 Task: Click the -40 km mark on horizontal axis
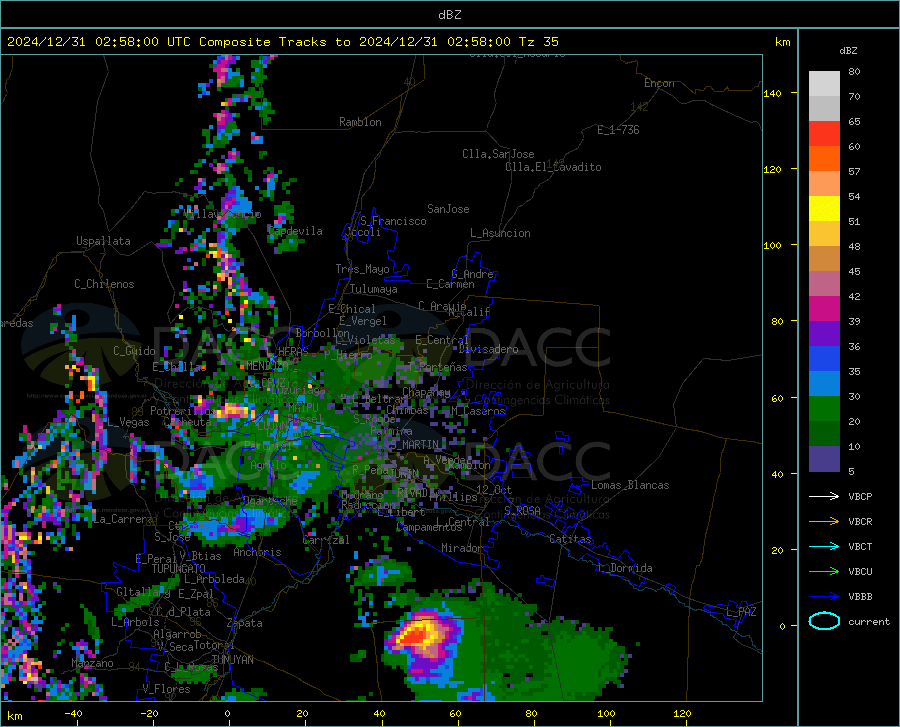(x=73, y=713)
